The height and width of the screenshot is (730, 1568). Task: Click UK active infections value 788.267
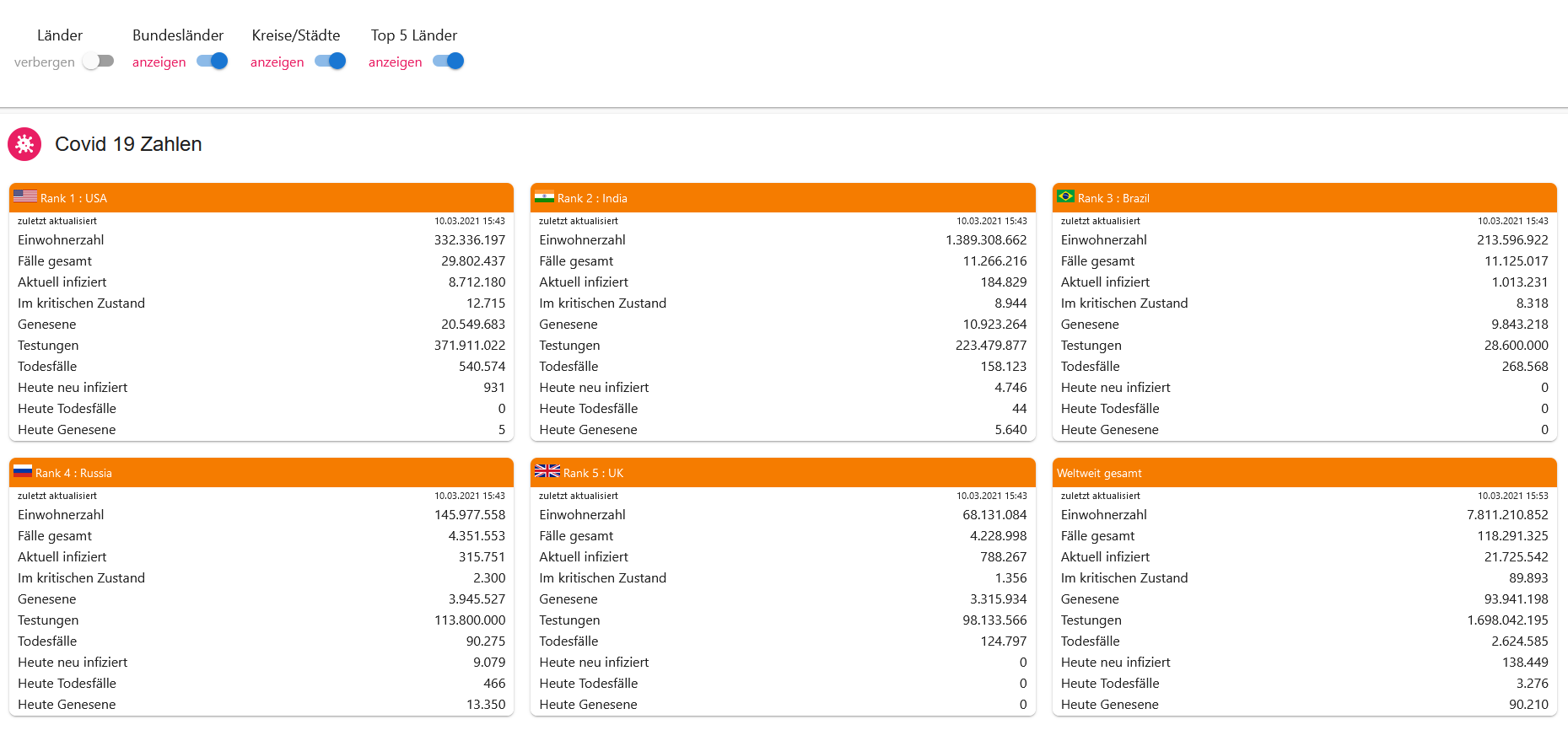click(1004, 557)
